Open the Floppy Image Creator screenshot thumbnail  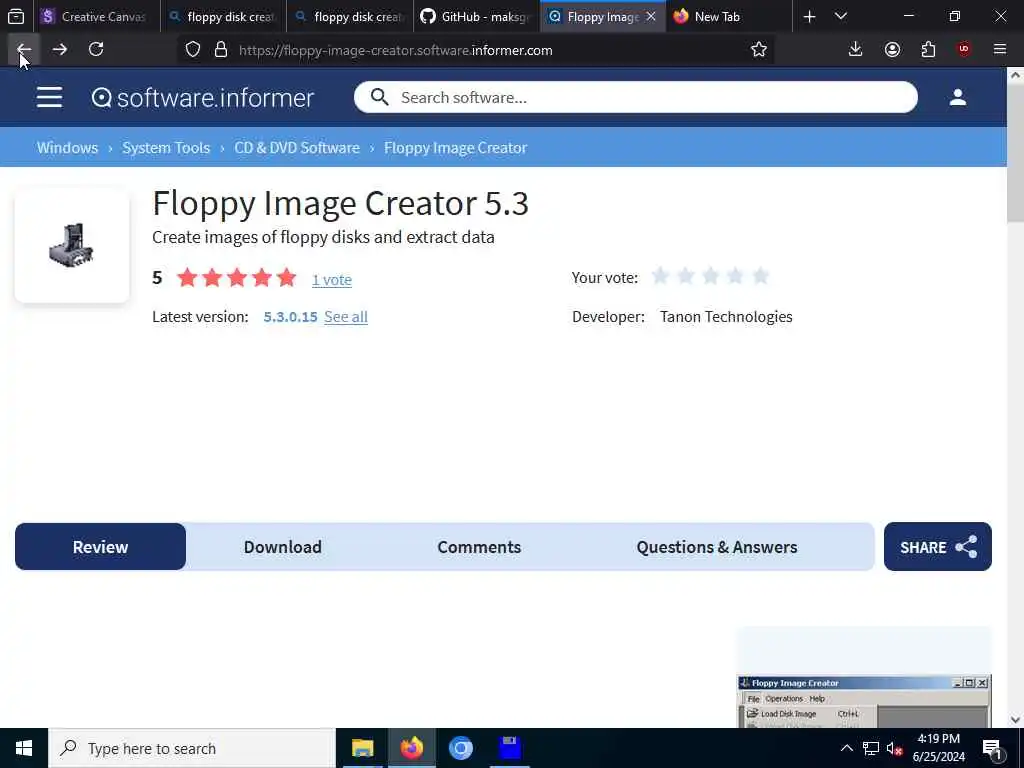[864, 701]
